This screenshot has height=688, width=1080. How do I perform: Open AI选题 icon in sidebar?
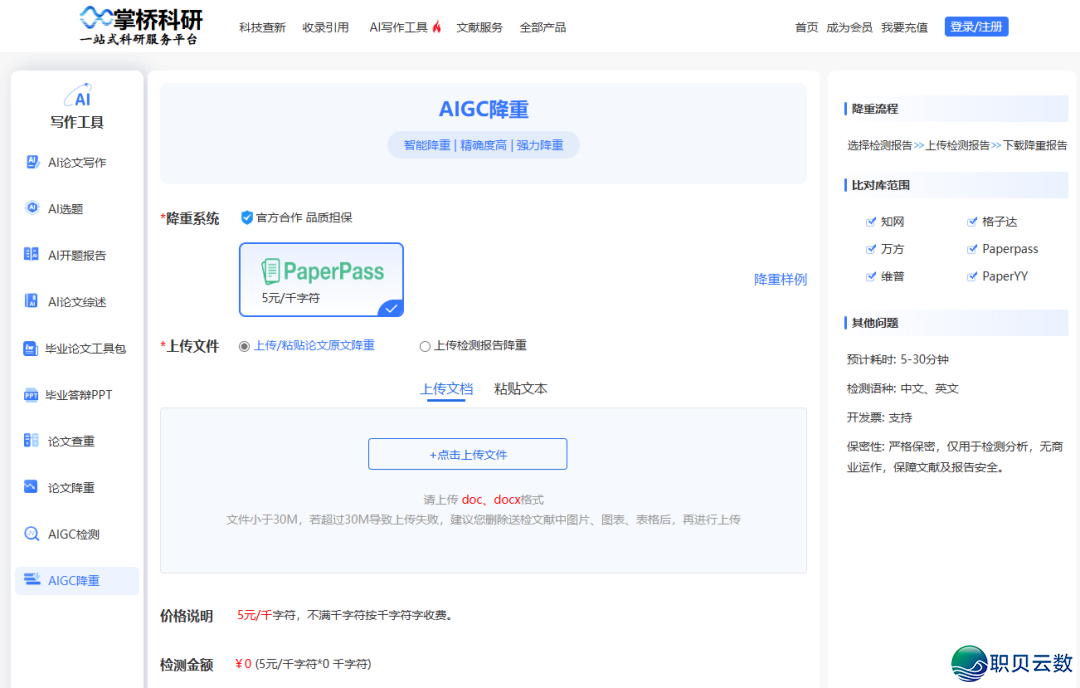31,208
